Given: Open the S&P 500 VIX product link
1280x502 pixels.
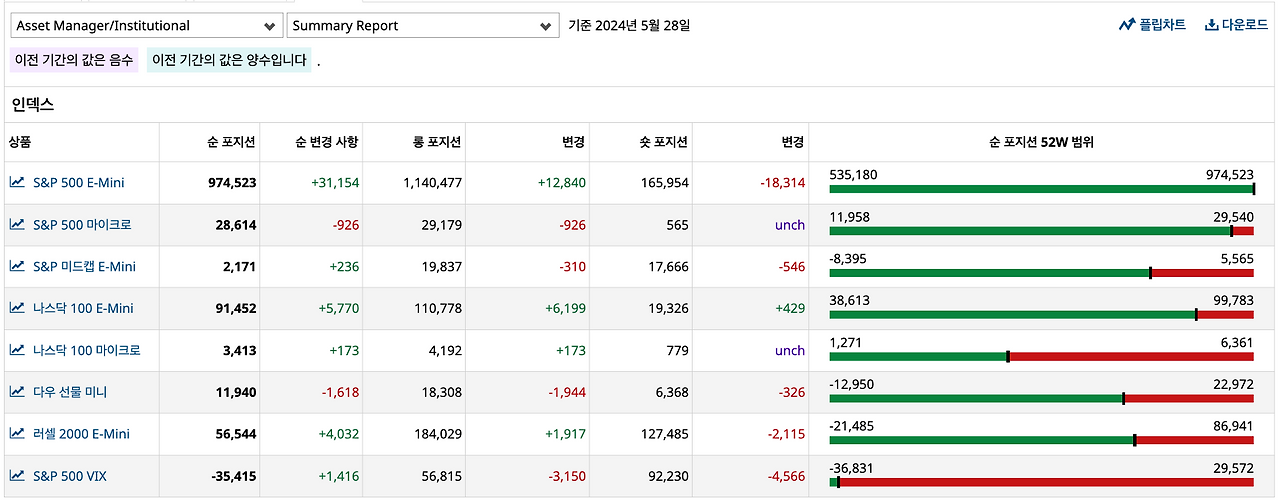Looking at the screenshot, I should (70, 476).
